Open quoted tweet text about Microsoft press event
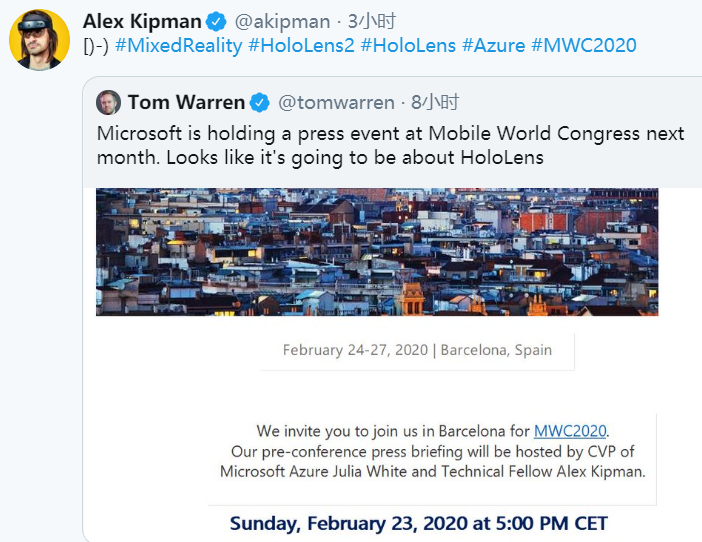Viewport: 702px width, 542px height. pyautogui.click(x=390, y=145)
